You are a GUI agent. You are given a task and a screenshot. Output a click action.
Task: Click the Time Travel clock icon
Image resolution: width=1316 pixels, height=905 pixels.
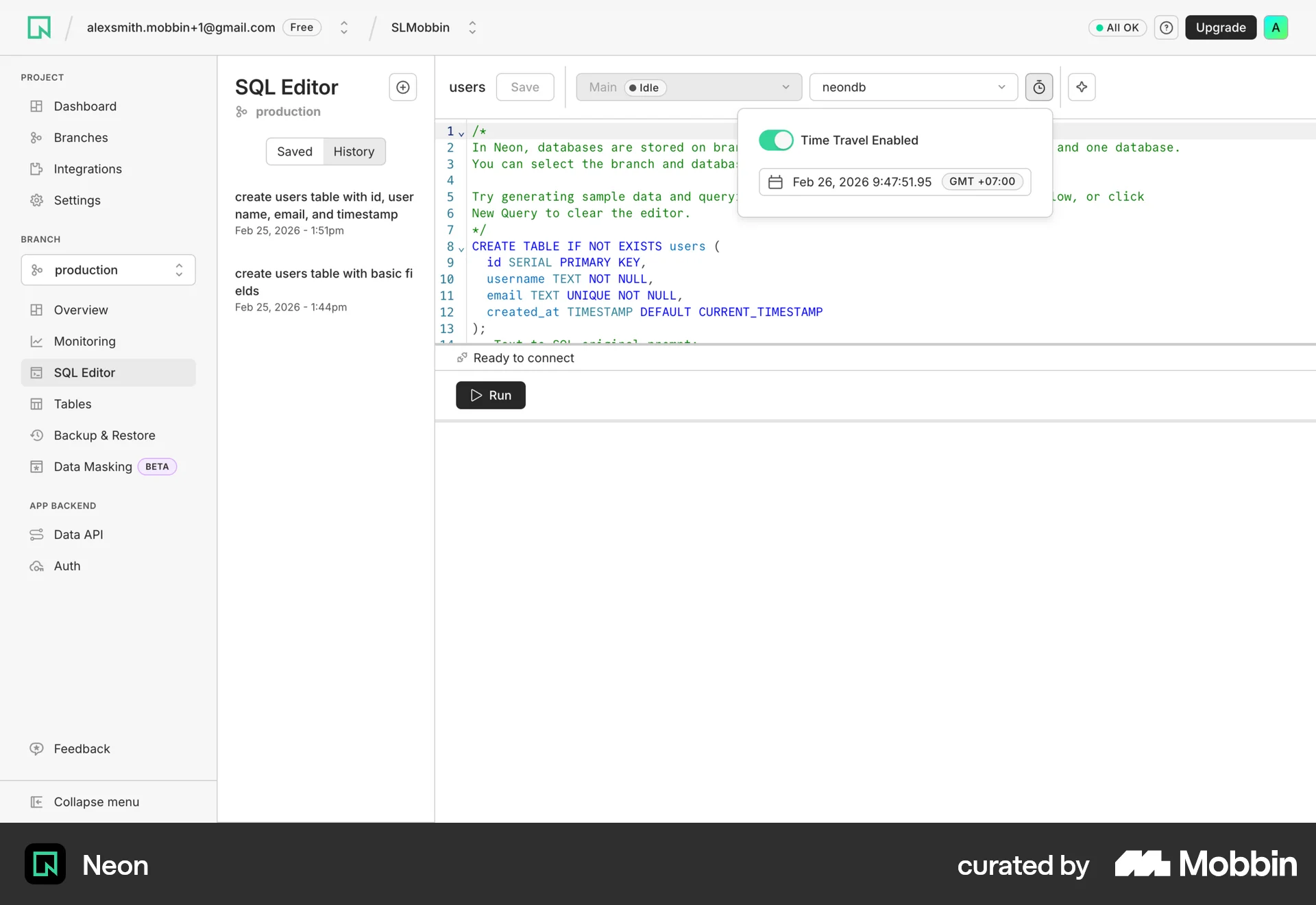click(x=1039, y=87)
